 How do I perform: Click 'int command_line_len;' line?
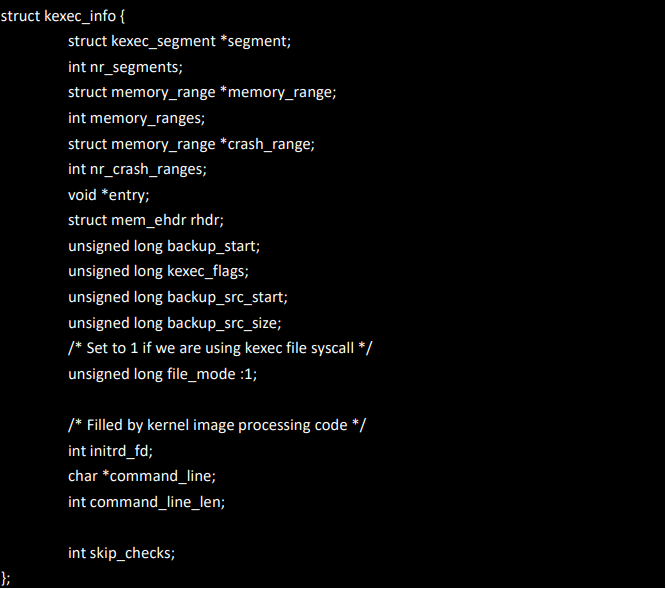pyautogui.click(x=147, y=502)
